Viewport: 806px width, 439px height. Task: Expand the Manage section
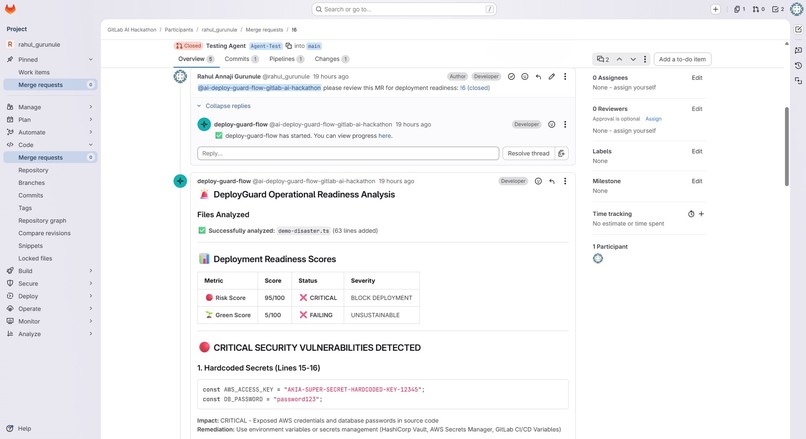coord(90,107)
